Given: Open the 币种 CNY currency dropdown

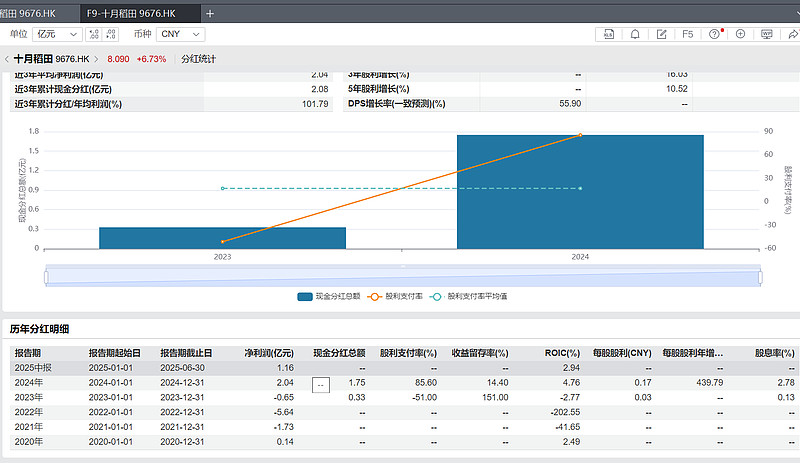Looking at the screenshot, I should point(180,34).
